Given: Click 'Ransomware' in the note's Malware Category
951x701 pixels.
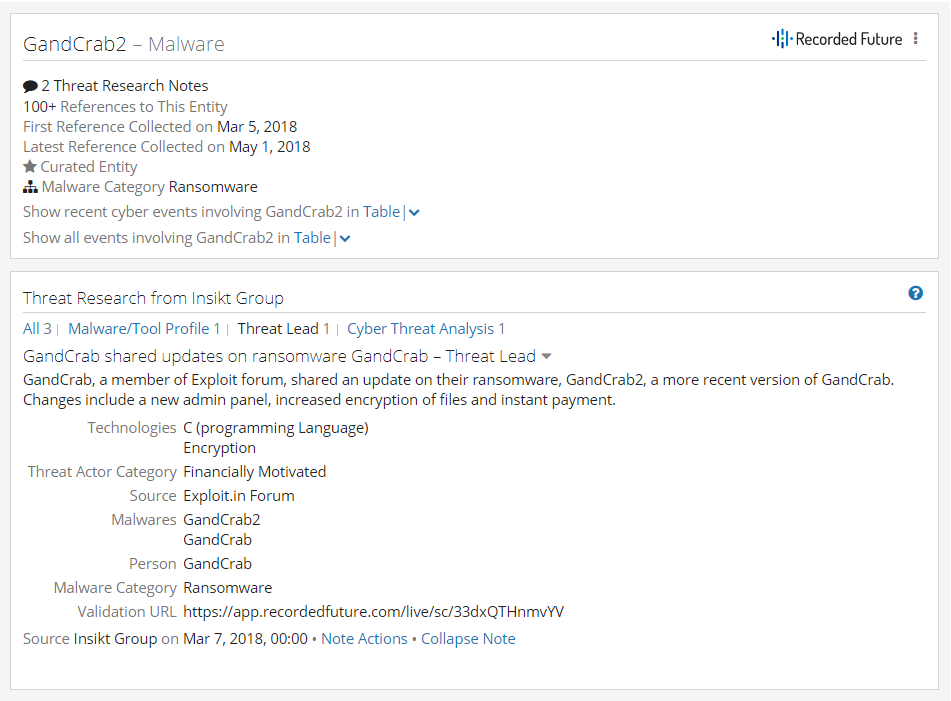Looking at the screenshot, I should point(227,588).
